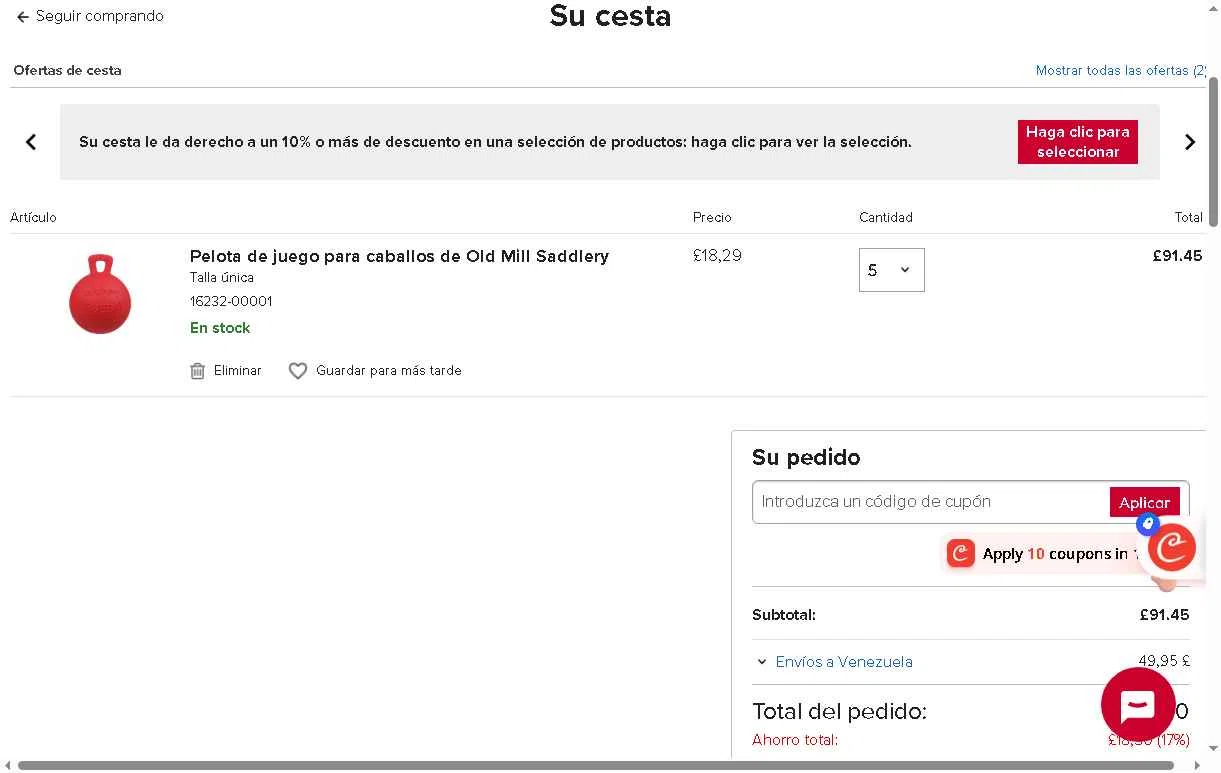The width and height of the screenshot is (1221, 773).
Task: Go back via Seguir comprando arrow
Action: pos(23,17)
